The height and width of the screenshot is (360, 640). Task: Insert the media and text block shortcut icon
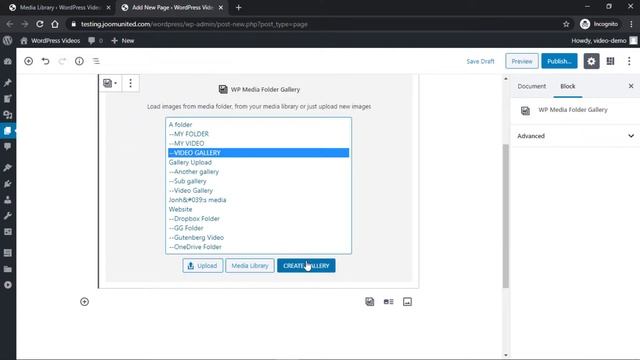point(389,302)
